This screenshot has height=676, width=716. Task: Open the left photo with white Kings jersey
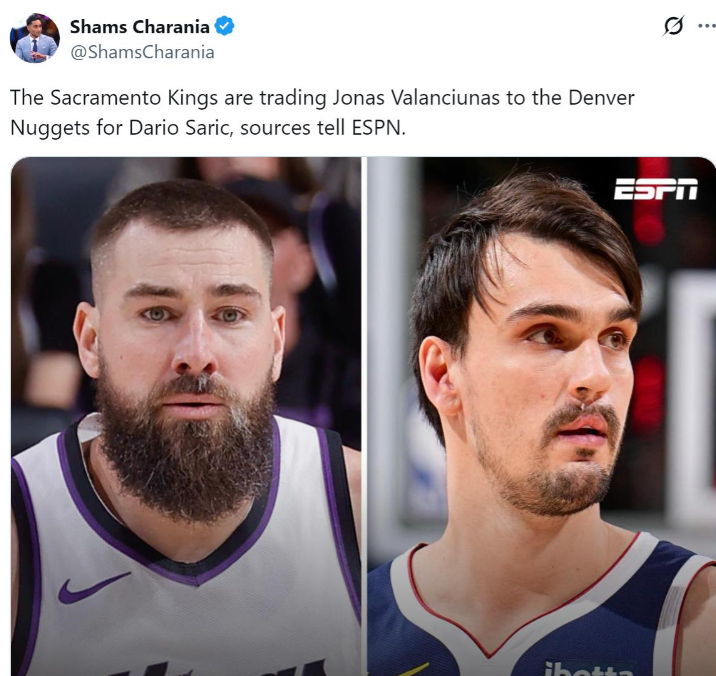[x=186, y=416]
